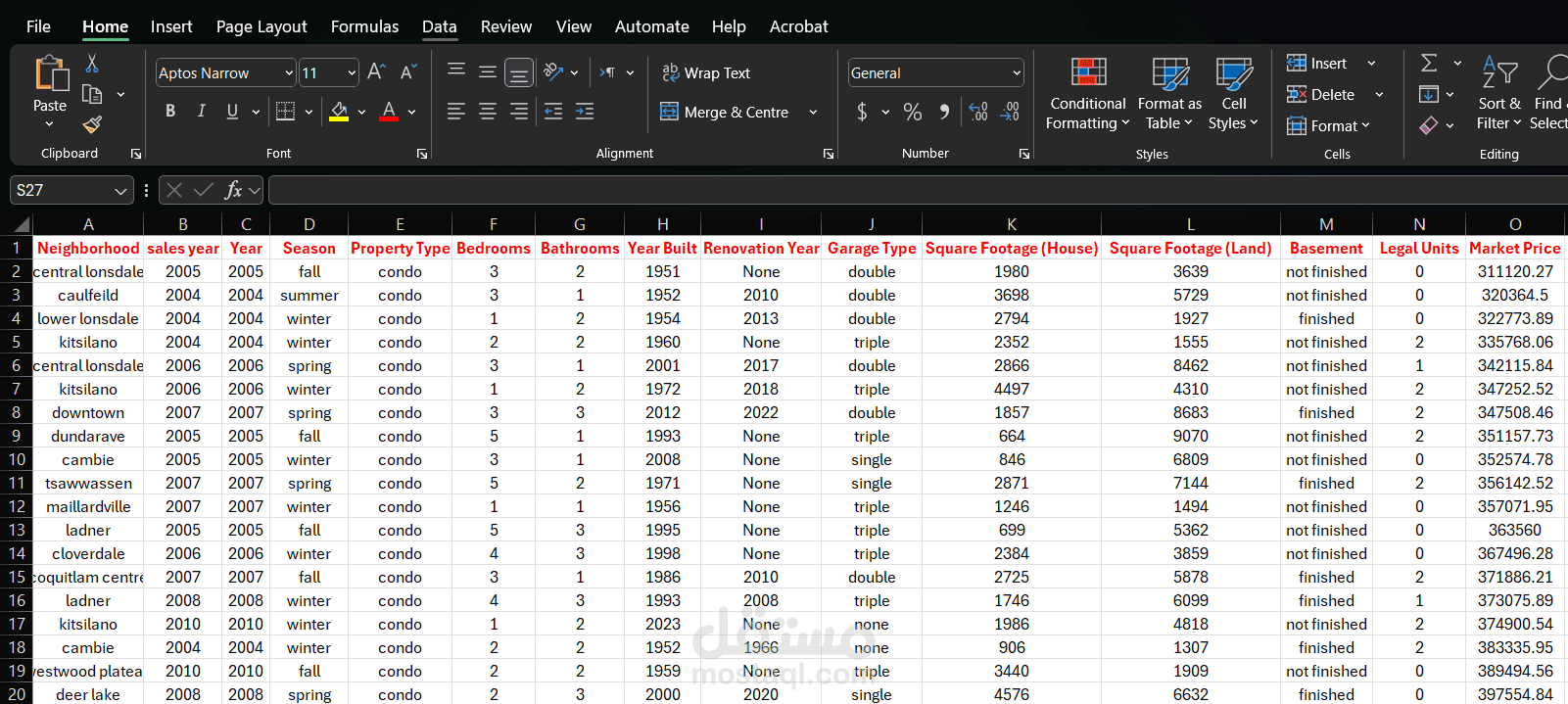Apply red font colour
1568x704 pixels.
(389, 112)
